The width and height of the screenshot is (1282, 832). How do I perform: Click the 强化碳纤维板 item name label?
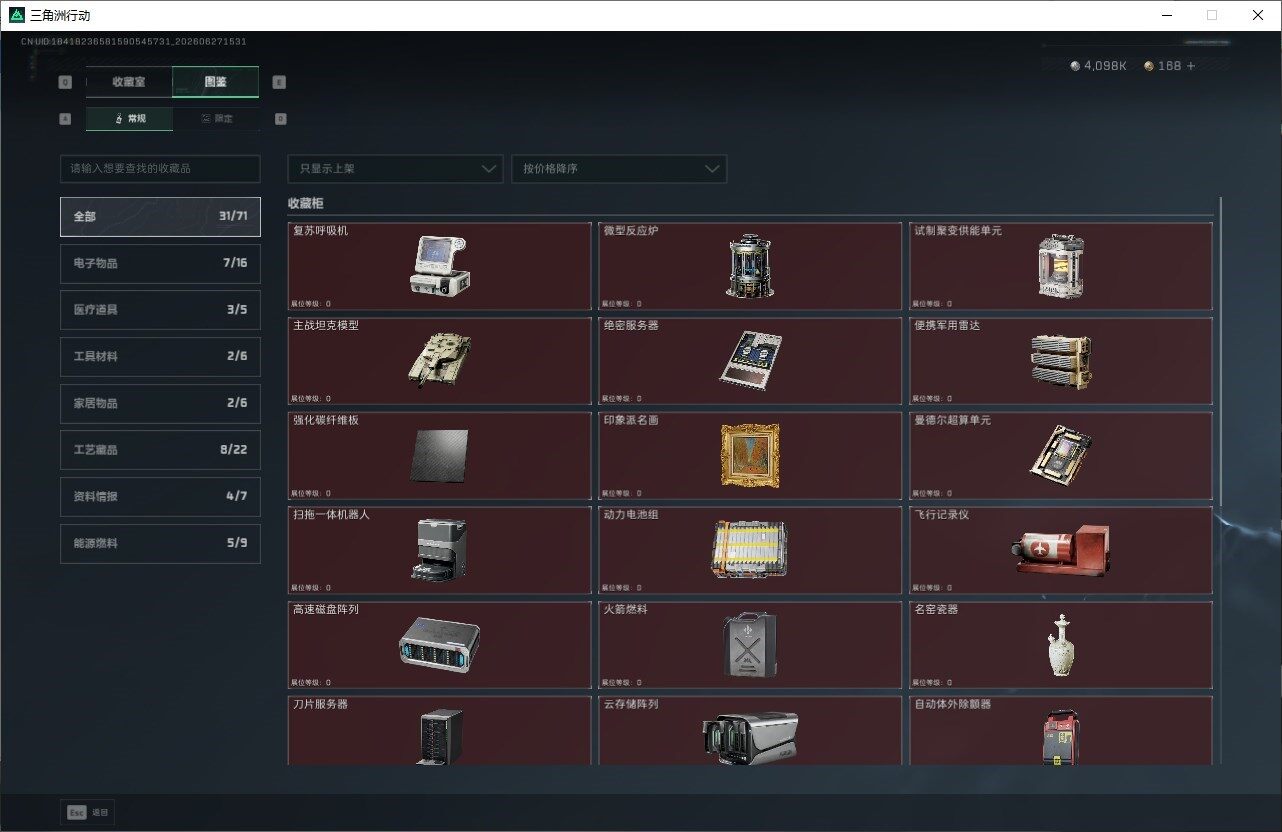(x=326, y=420)
